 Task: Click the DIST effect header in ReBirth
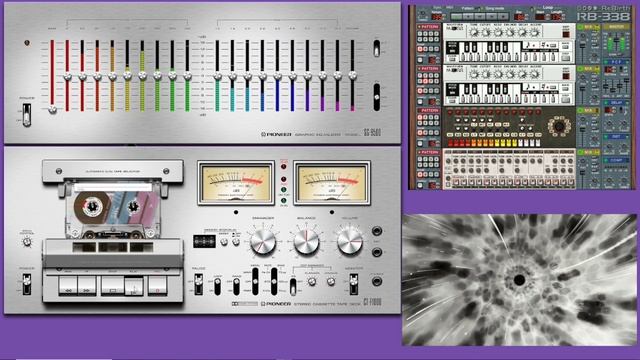[x=616, y=136]
